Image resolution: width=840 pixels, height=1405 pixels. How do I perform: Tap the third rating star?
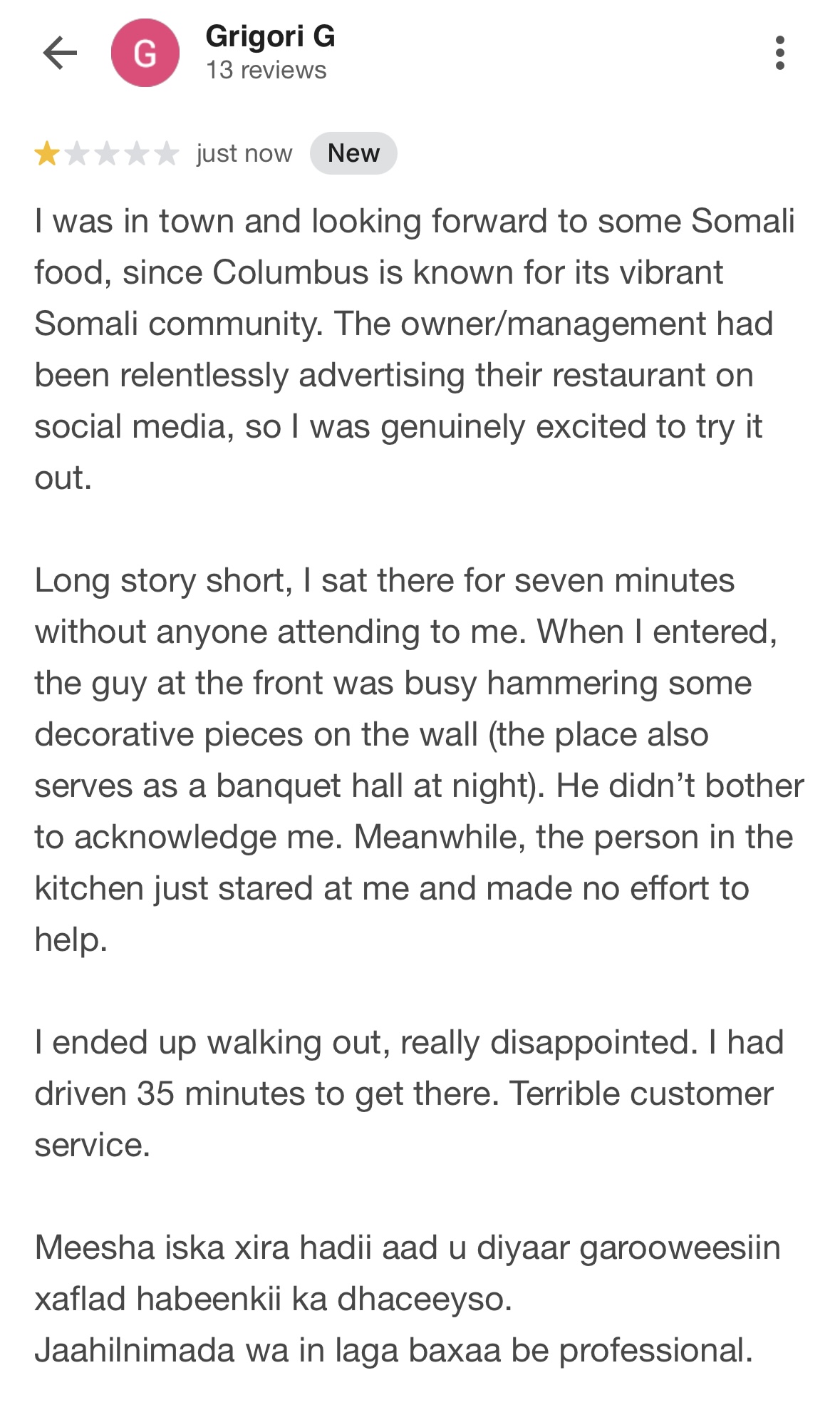(107, 153)
